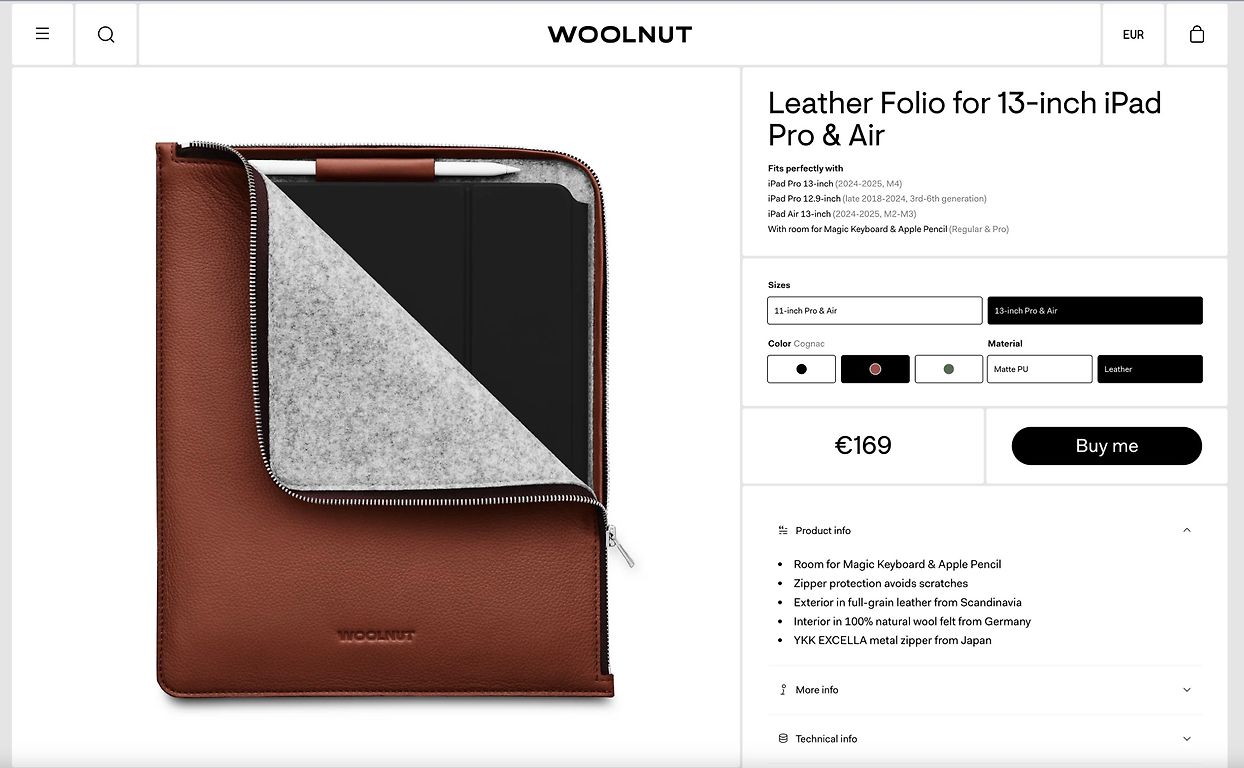Screen dimensions: 1244x768
Task: Pick the green color swatch
Action: [x=949, y=369]
